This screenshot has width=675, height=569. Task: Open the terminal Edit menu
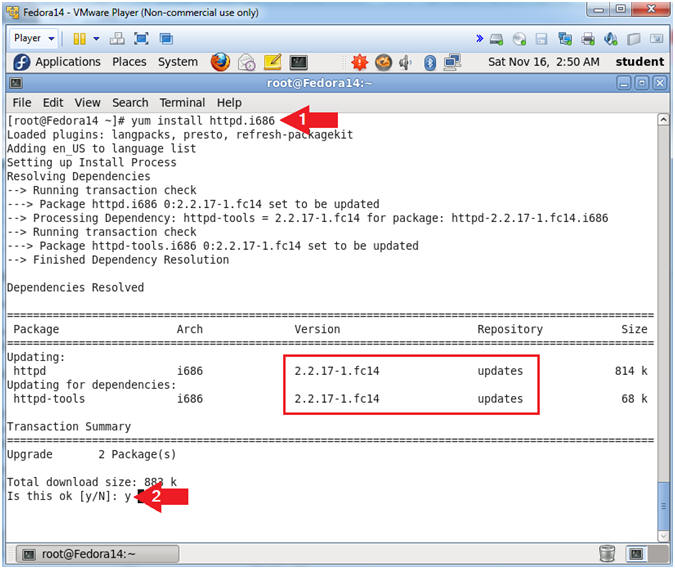point(53,103)
